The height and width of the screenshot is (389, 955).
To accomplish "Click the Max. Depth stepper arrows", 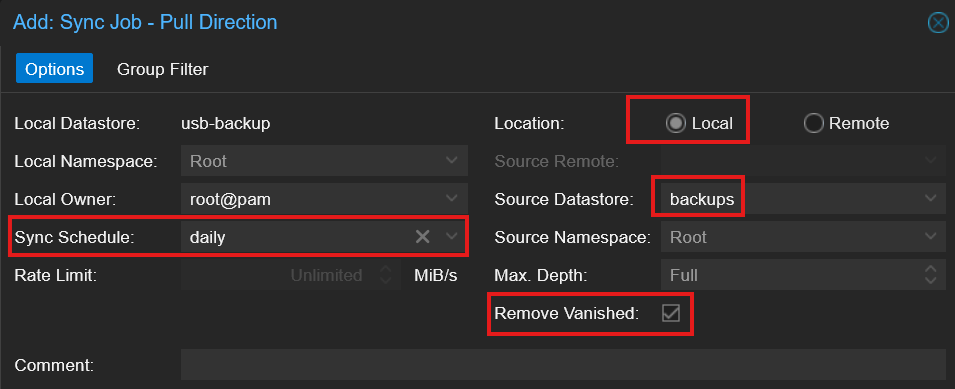I will [x=931, y=275].
